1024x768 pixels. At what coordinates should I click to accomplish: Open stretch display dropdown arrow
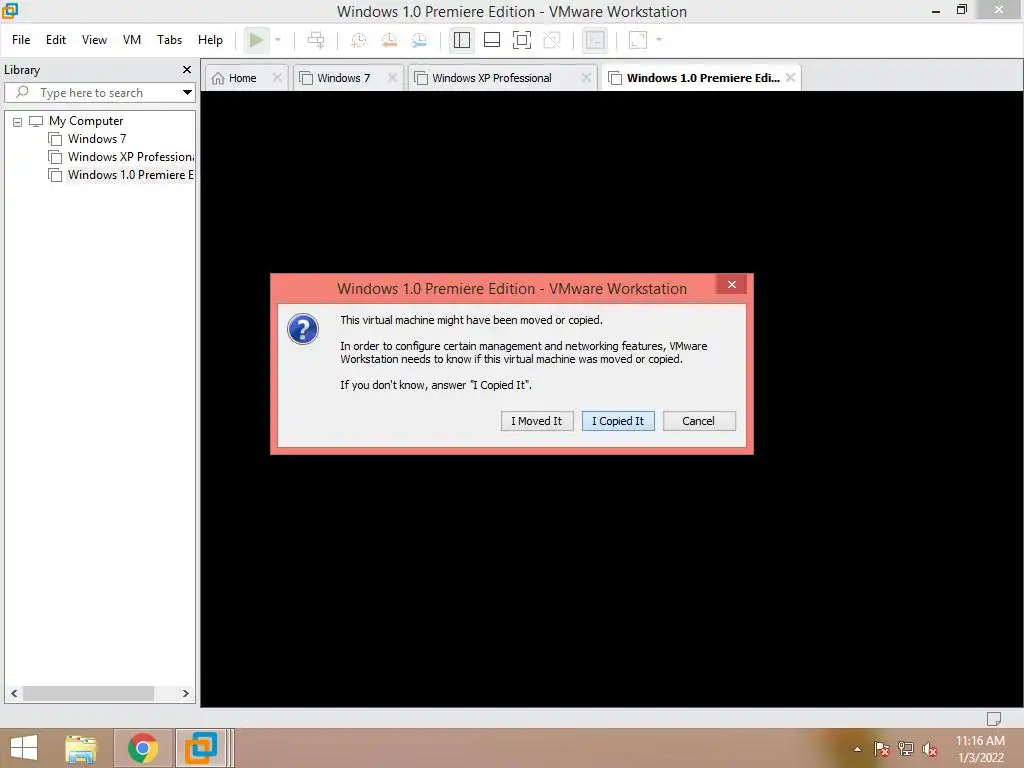pyautogui.click(x=659, y=40)
